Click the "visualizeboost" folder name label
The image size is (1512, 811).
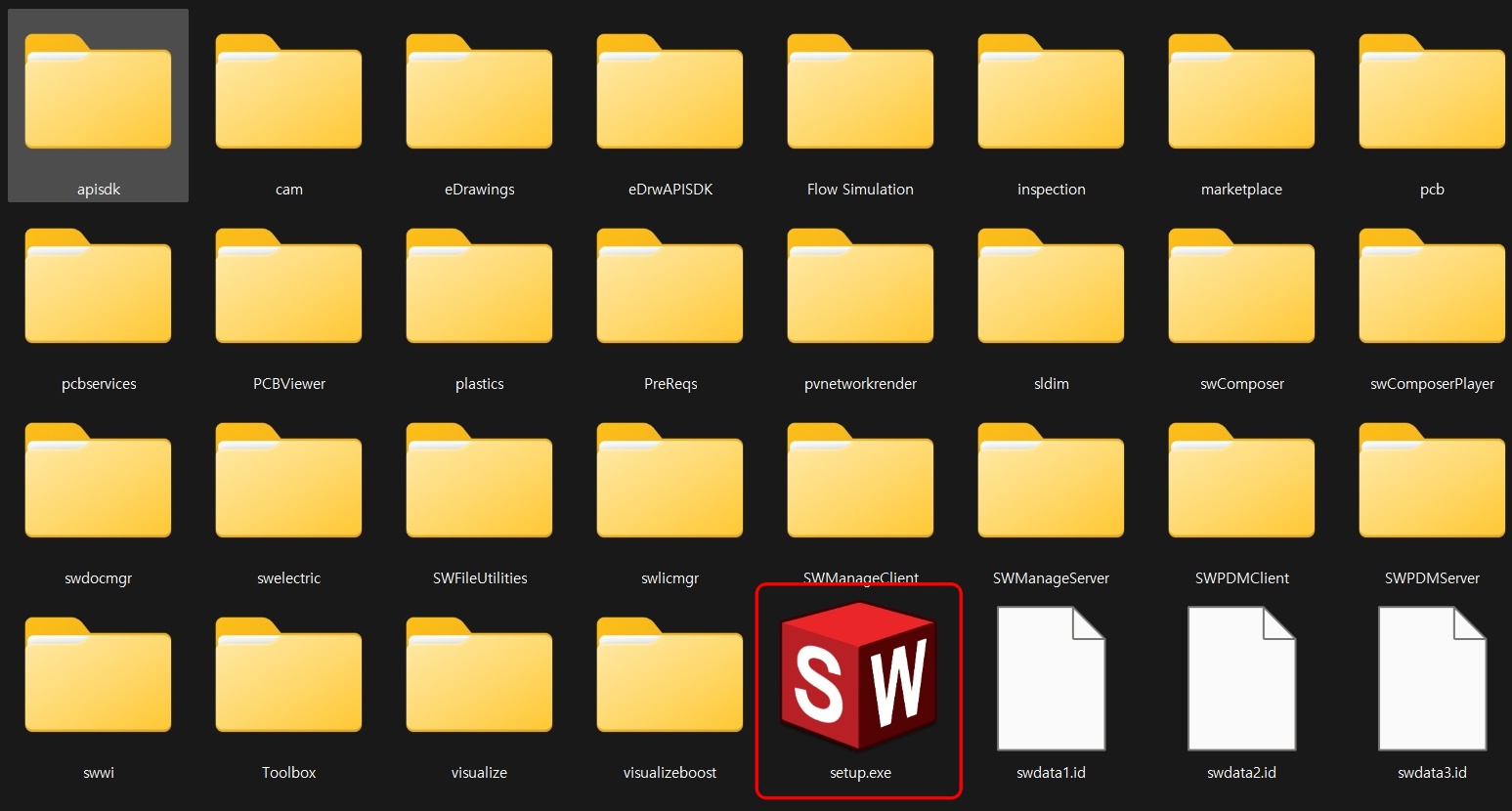tap(670, 773)
